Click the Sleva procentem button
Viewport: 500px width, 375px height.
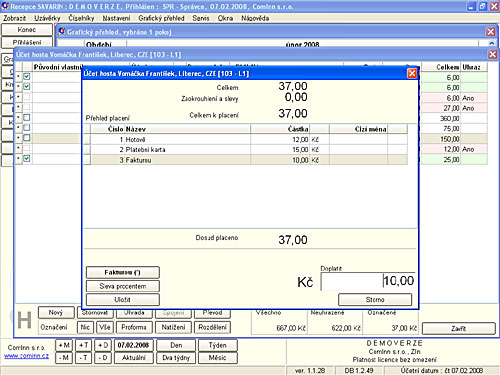(x=123, y=286)
